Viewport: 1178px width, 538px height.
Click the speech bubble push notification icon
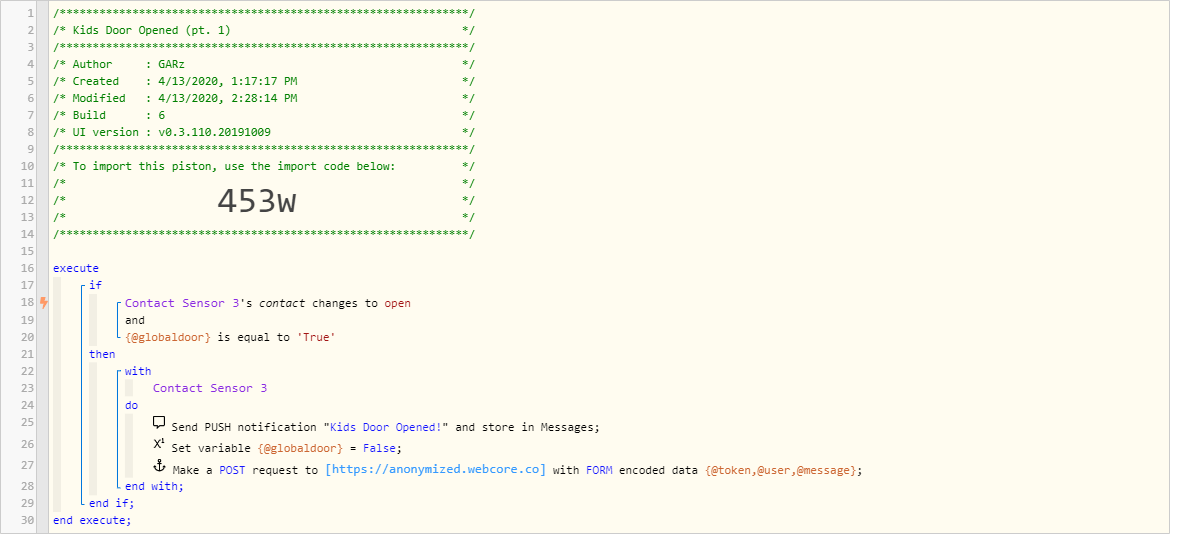click(x=159, y=423)
